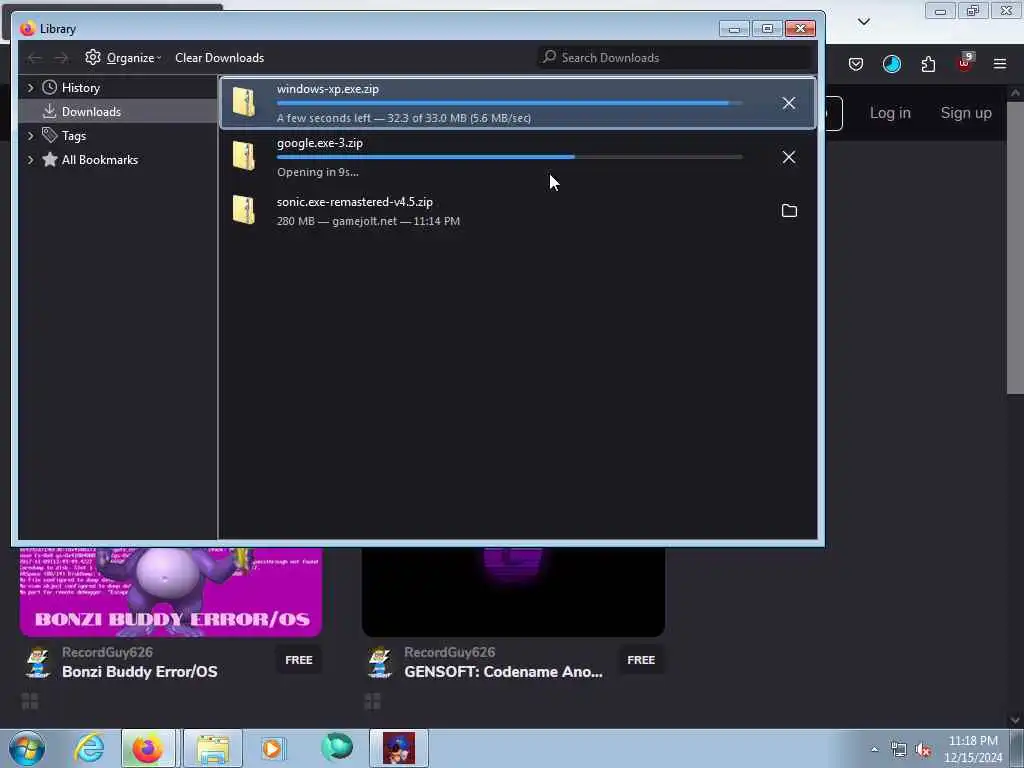Click the Firefox Pocket icon in browser toolbar
Screen dimensions: 1024x768
[856, 64]
